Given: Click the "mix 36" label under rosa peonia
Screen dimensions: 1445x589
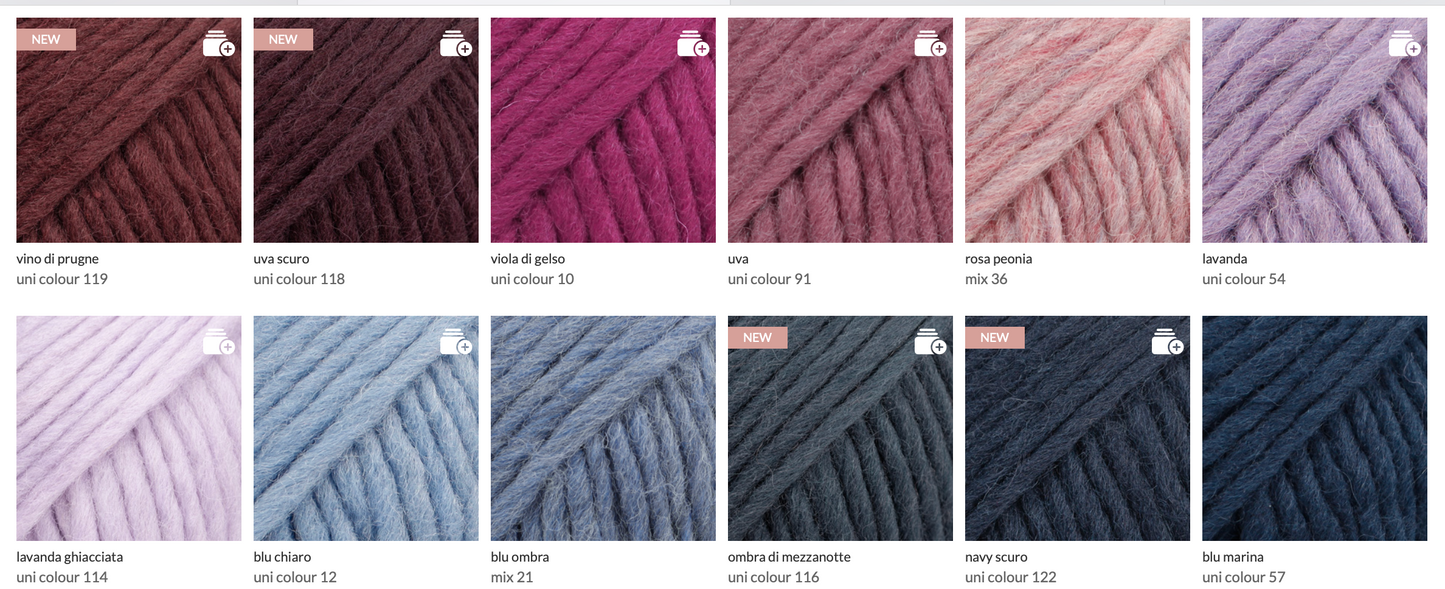Looking at the screenshot, I should click(986, 279).
